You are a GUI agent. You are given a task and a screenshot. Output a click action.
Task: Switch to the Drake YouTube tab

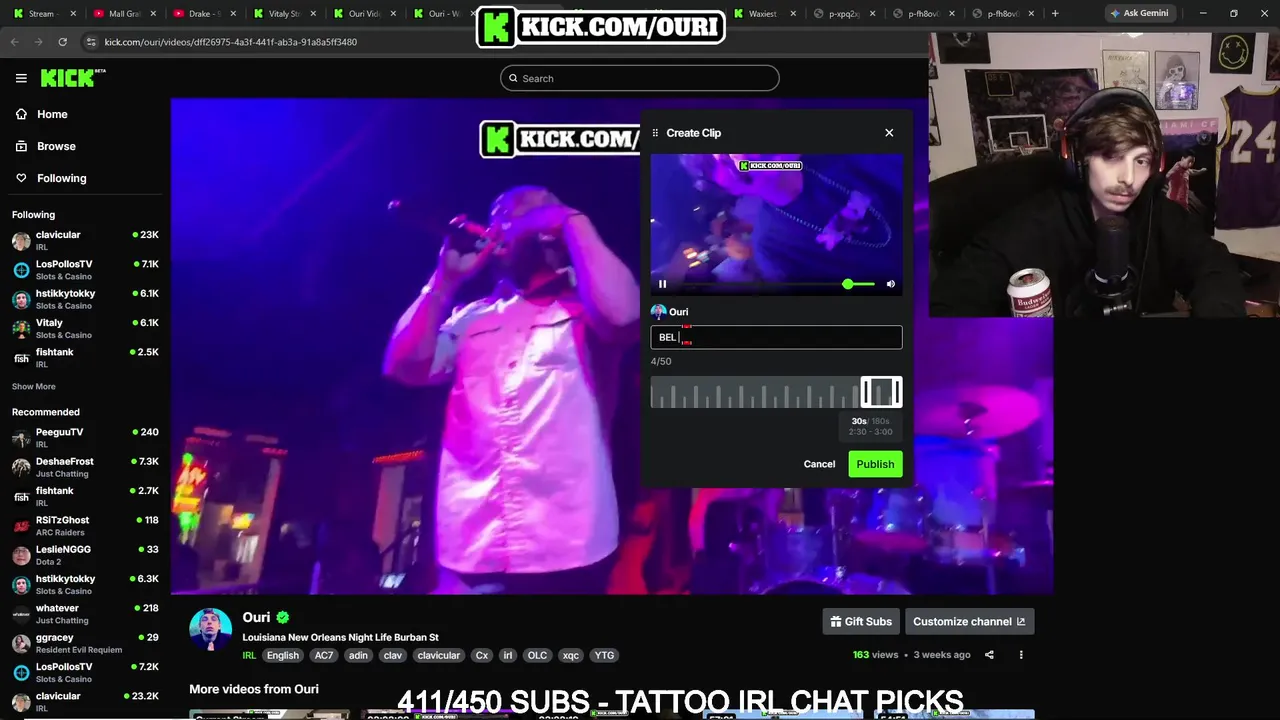coord(204,14)
